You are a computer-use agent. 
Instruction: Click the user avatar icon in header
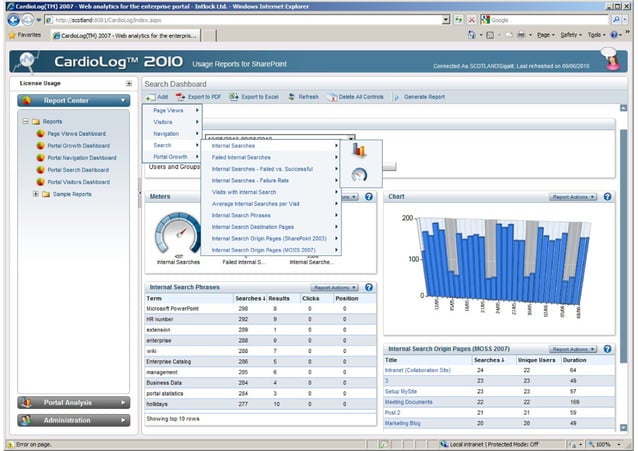612,59
